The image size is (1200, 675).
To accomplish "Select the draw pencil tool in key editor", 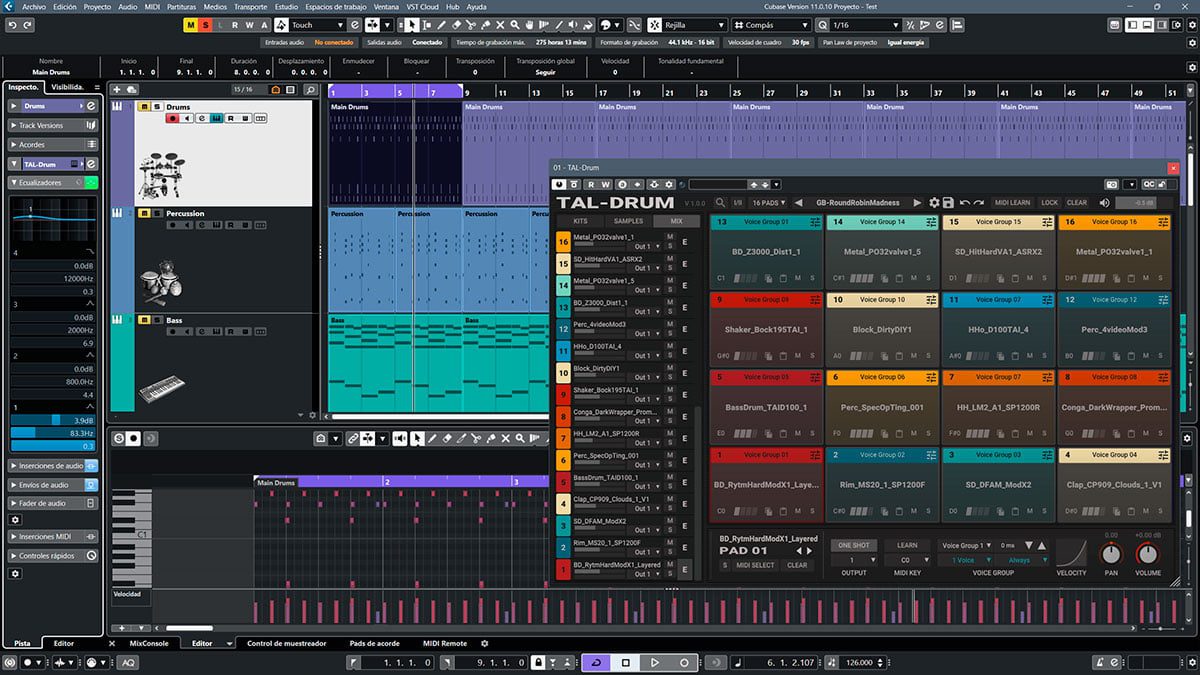I will click(432, 438).
